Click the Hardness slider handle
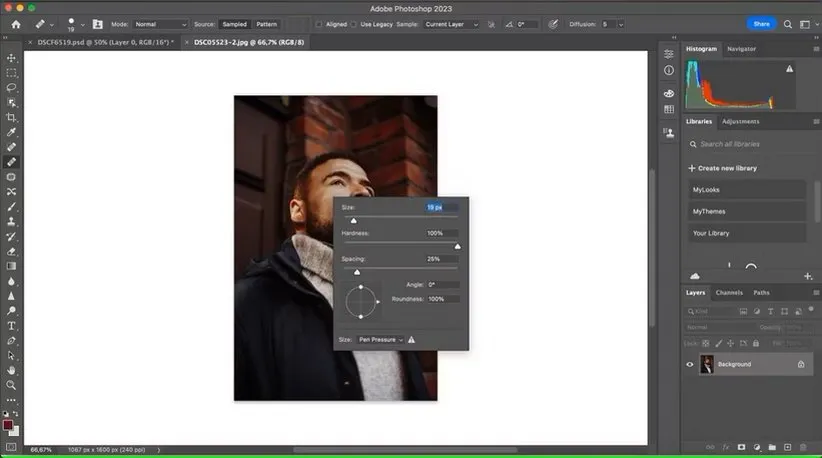 pos(457,246)
